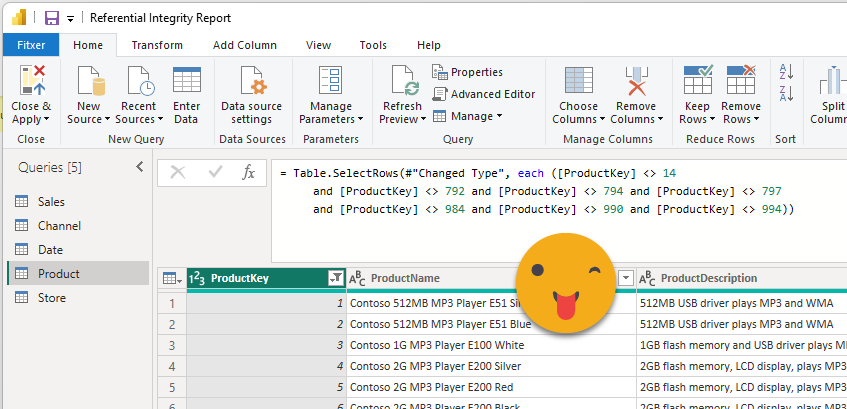Select the Sales query
Screen dimensions: 847x409
click(x=51, y=202)
